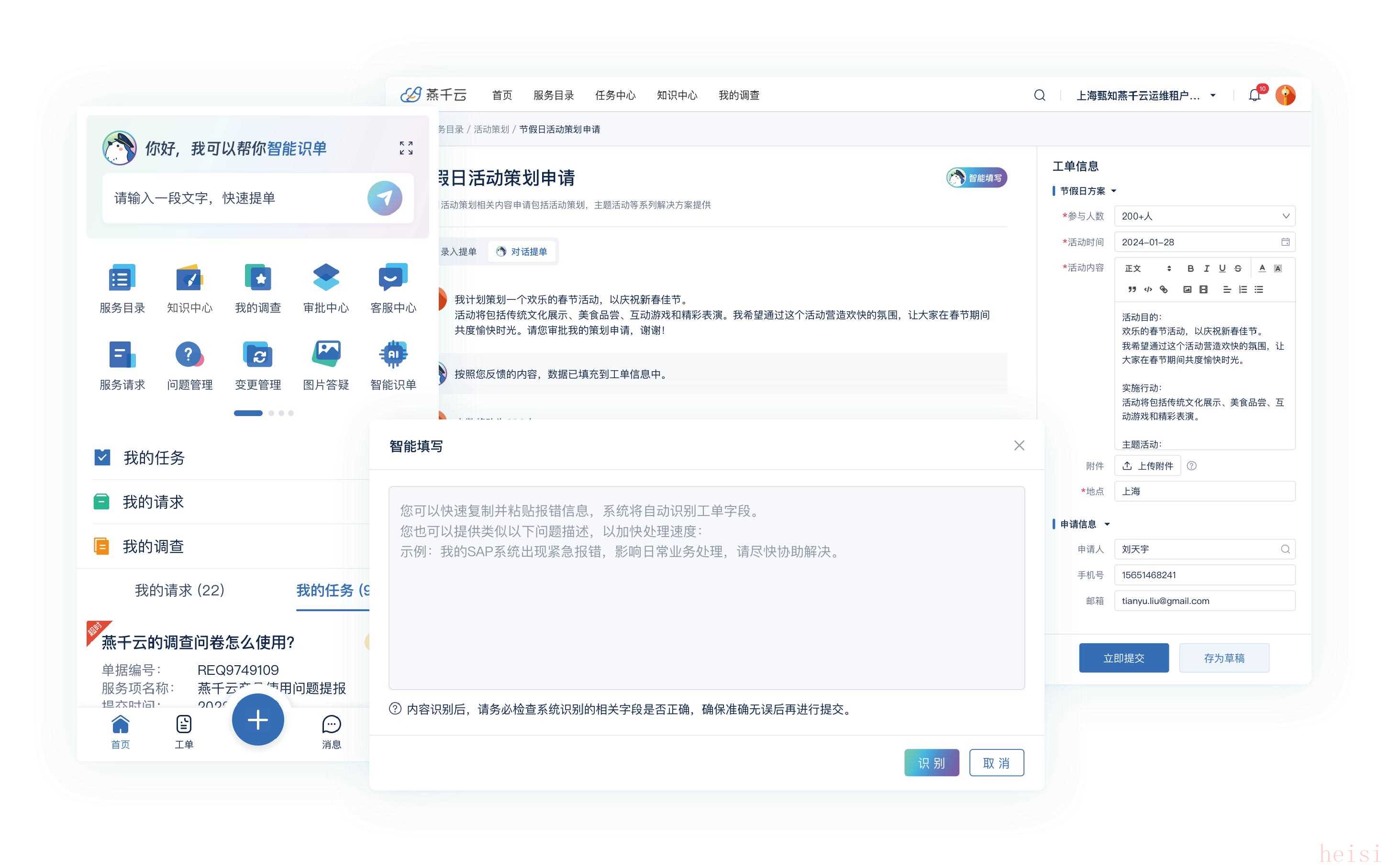
Task: Open the 参与人数 dropdown showing 200+人
Action: point(1204,216)
